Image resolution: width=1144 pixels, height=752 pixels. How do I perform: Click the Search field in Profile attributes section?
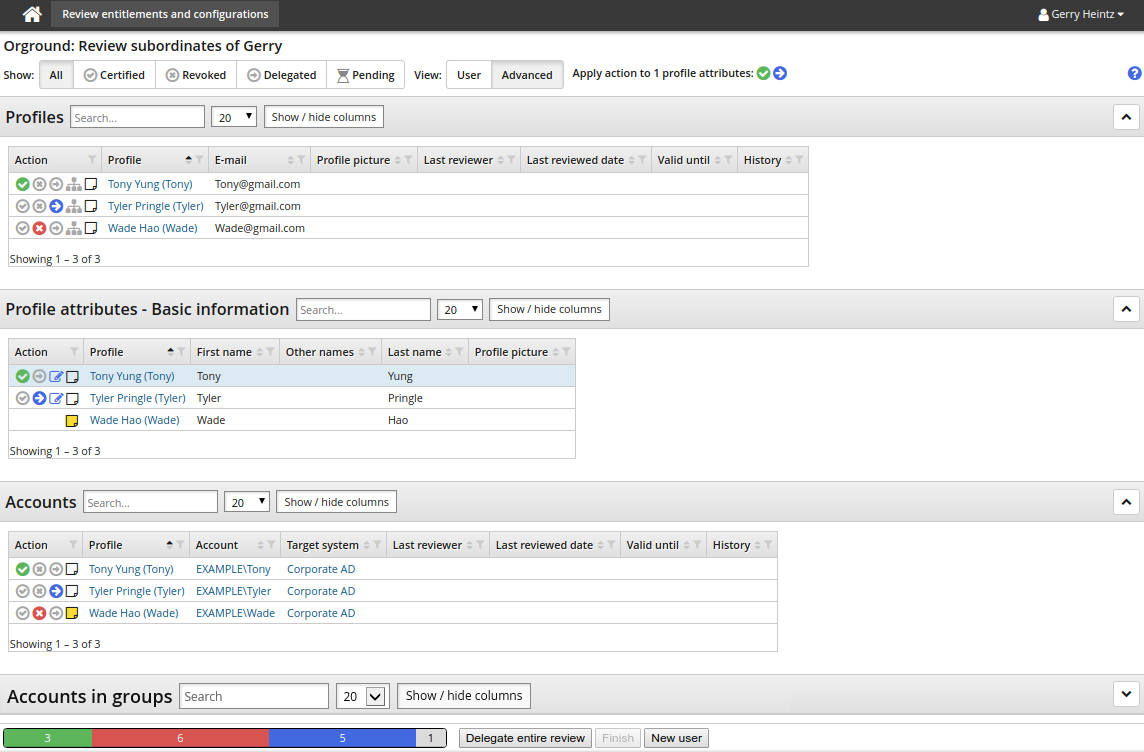pos(363,309)
